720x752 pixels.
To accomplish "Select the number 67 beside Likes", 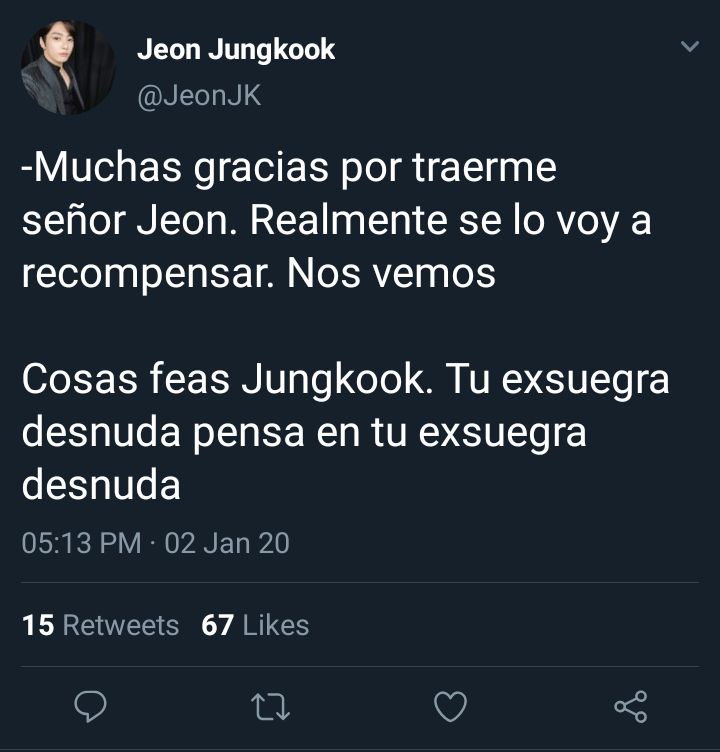I will pos(217,625).
